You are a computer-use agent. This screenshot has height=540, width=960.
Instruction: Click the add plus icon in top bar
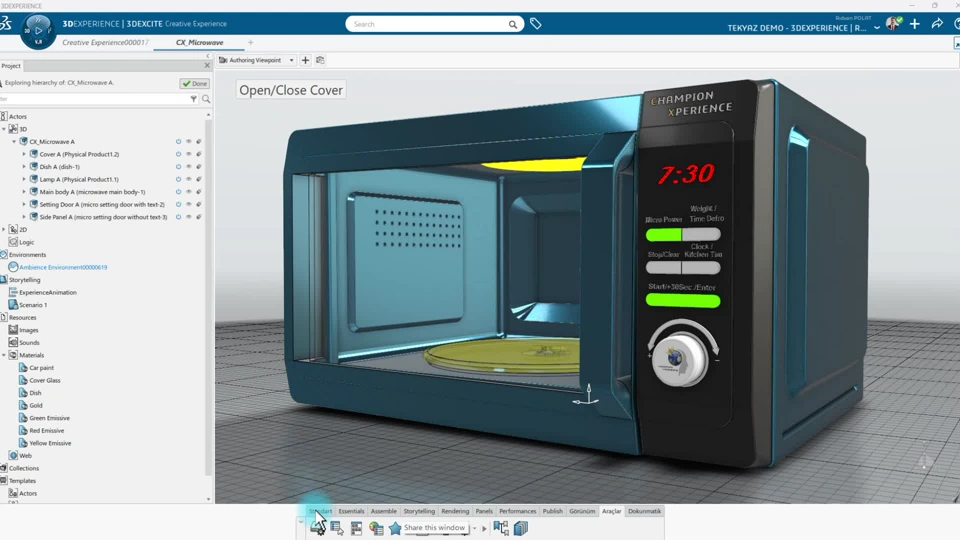[x=915, y=24]
